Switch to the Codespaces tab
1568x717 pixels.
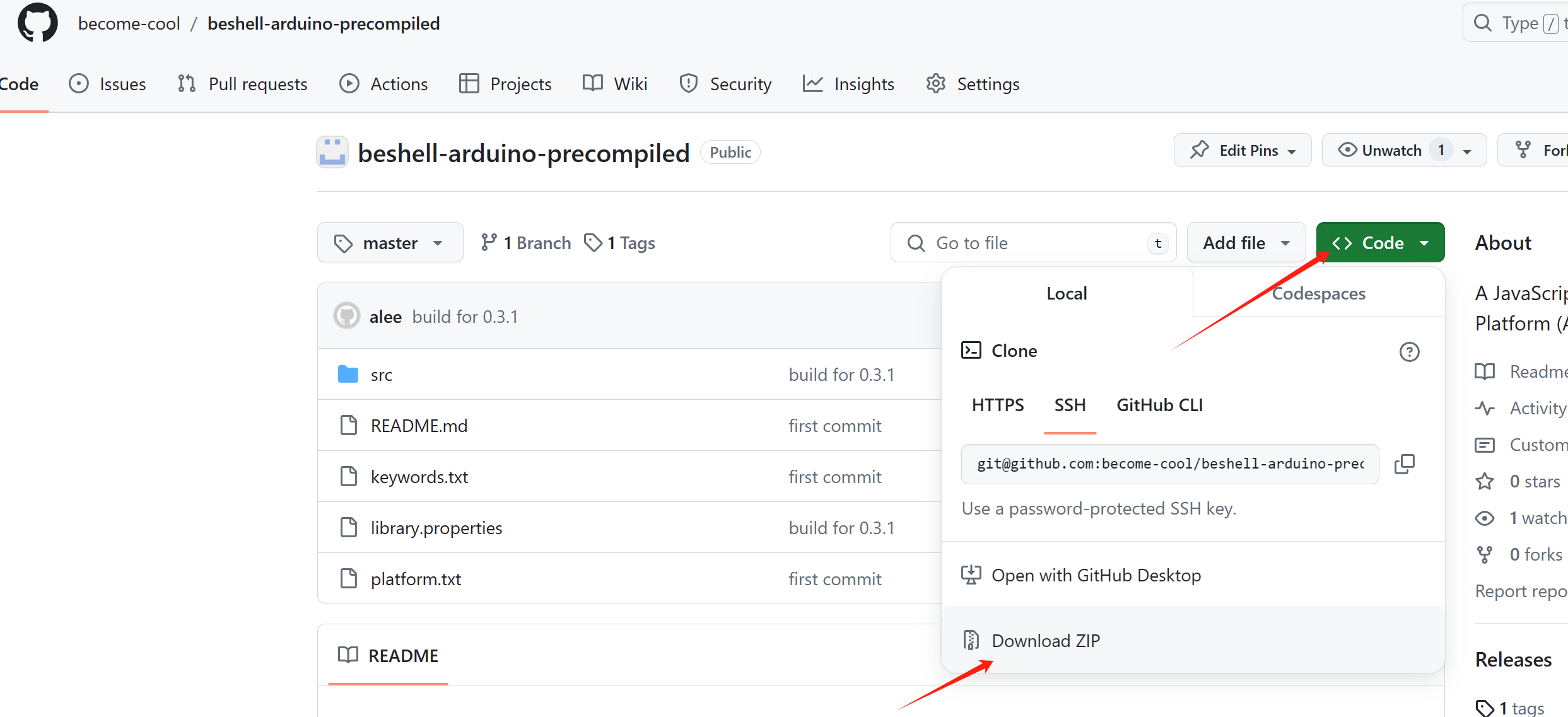click(x=1318, y=293)
